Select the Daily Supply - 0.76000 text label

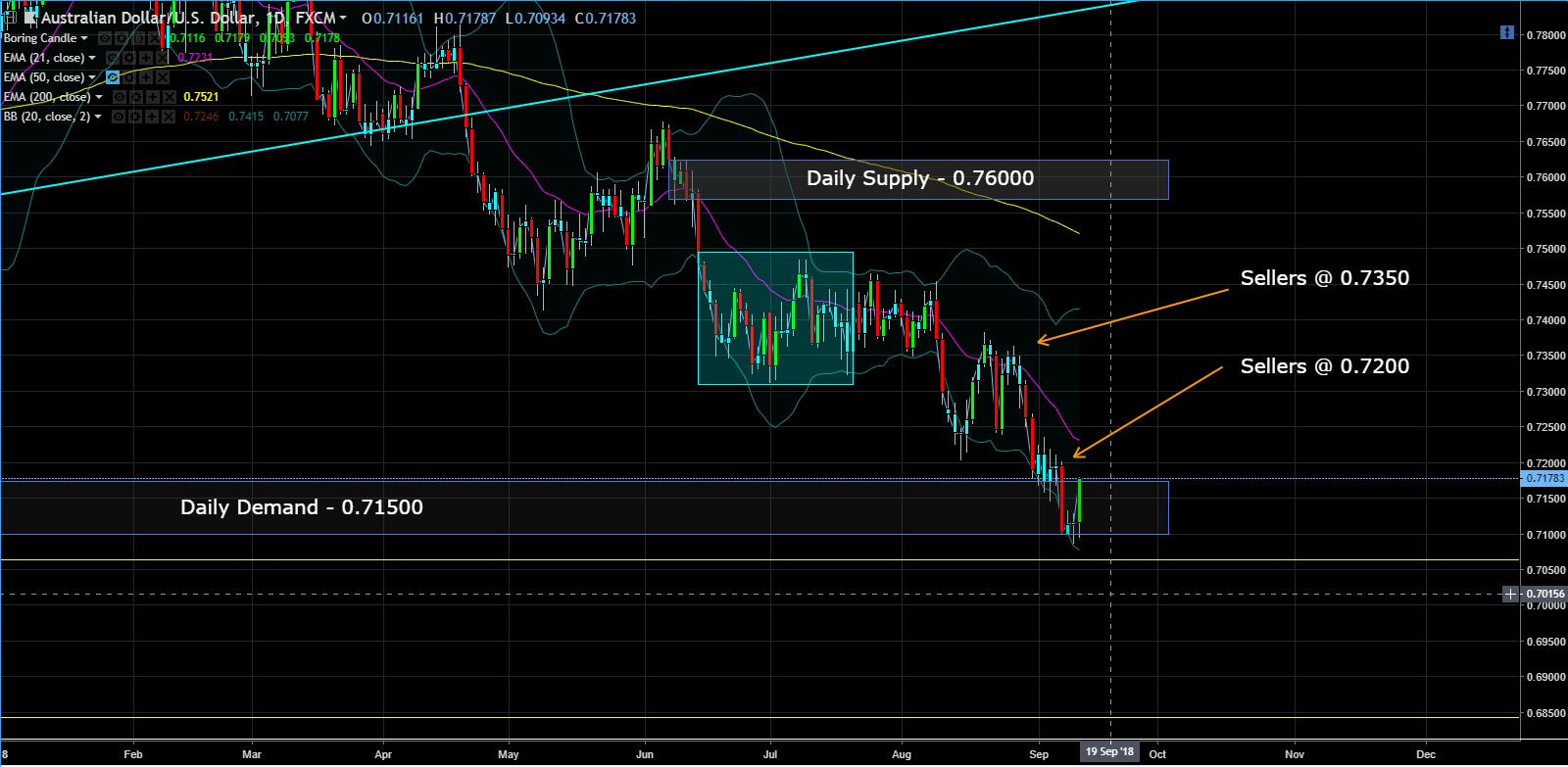[920, 178]
